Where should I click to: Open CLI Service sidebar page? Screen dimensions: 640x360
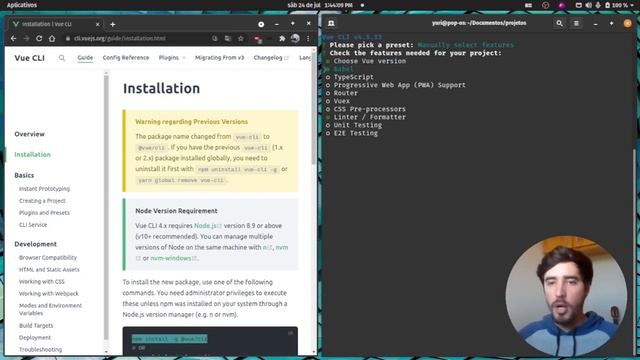(x=33, y=225)
